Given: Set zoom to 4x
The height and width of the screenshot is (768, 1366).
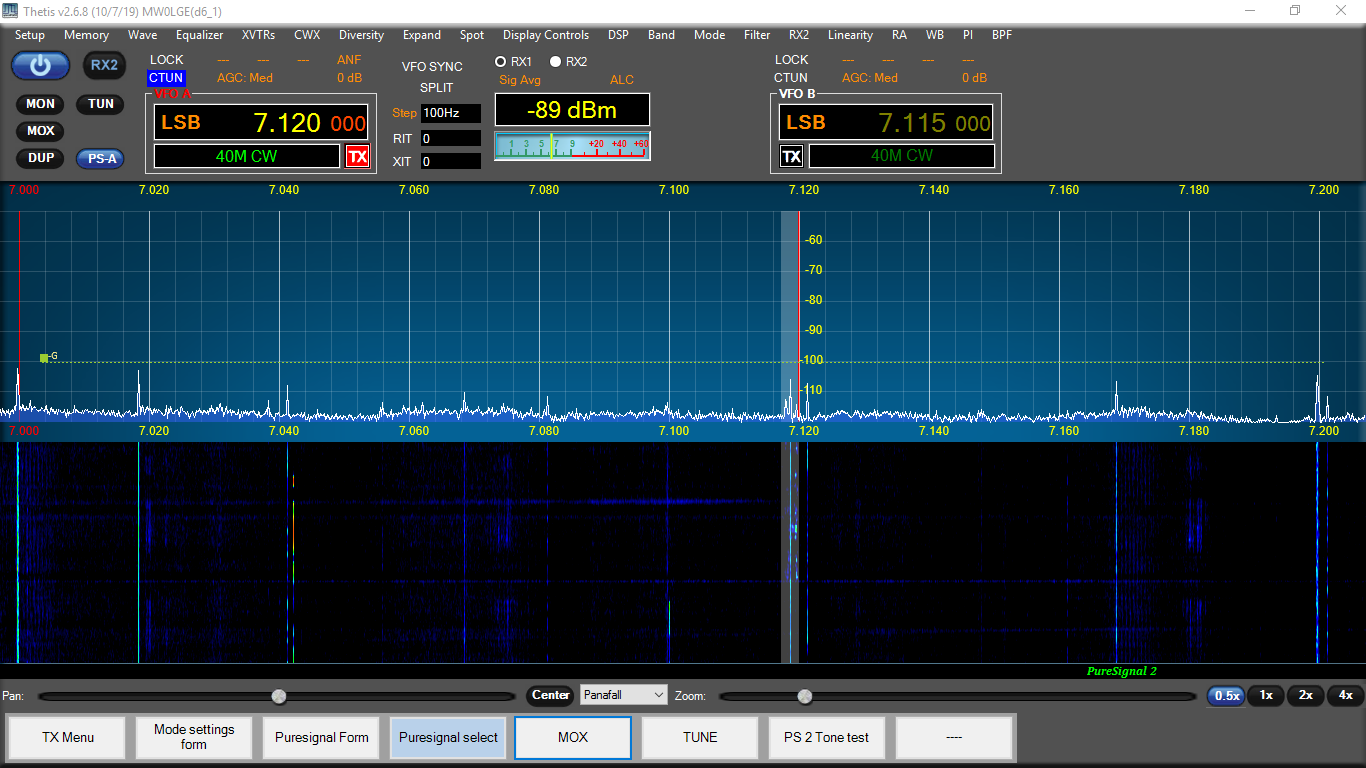Looking at the screenshot, I should click(x=1346, y=695).
